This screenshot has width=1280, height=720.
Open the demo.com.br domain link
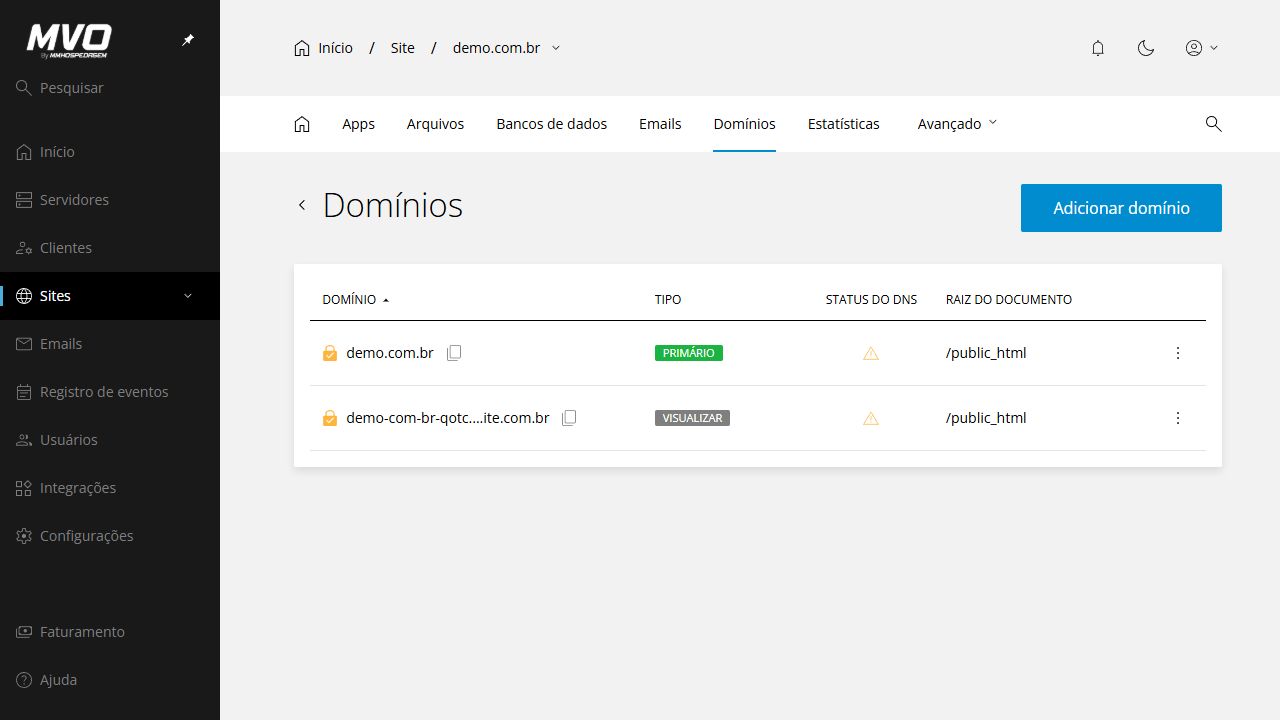[390, 353]
